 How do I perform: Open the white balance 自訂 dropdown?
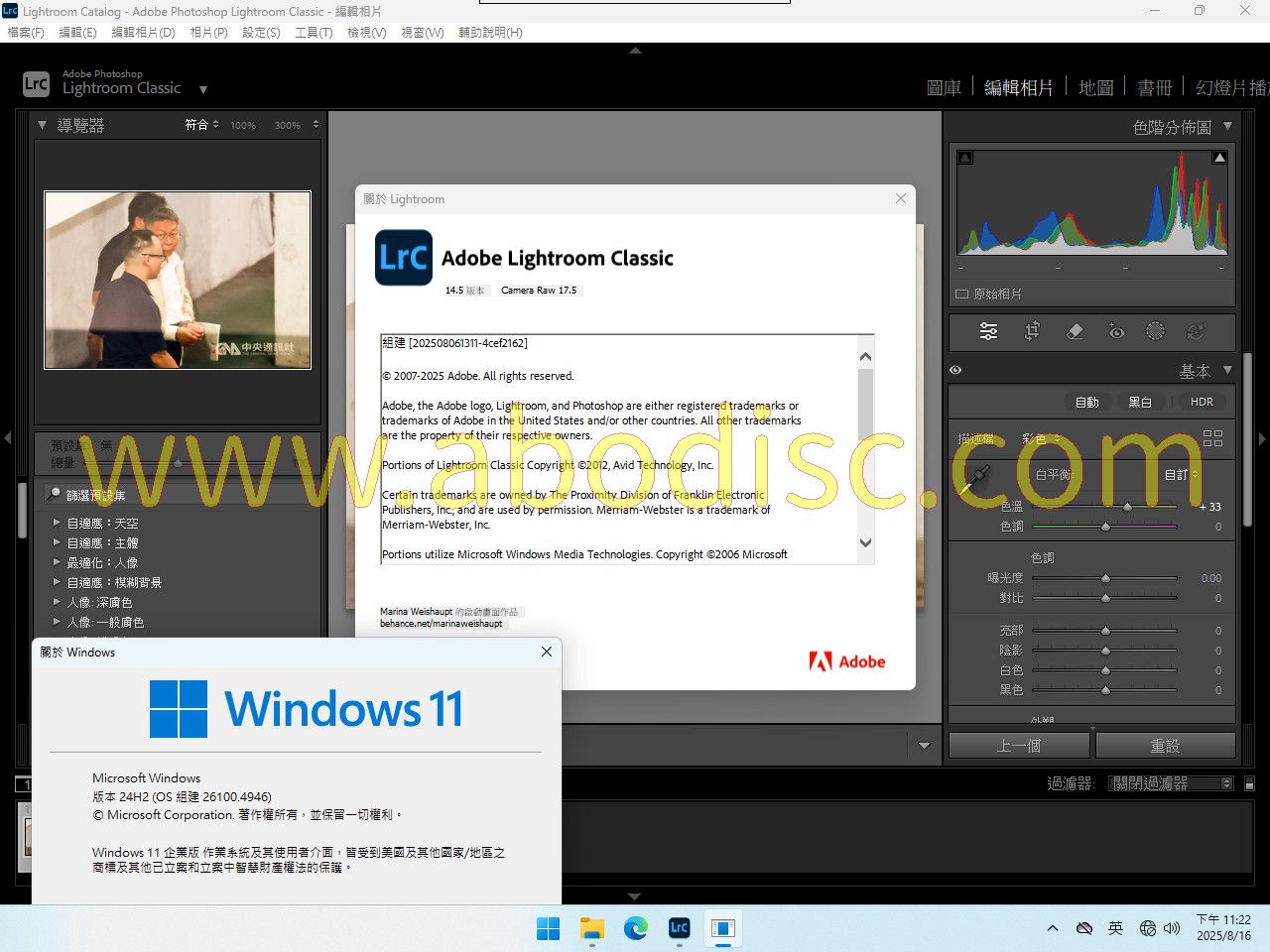click(1181, 475)
